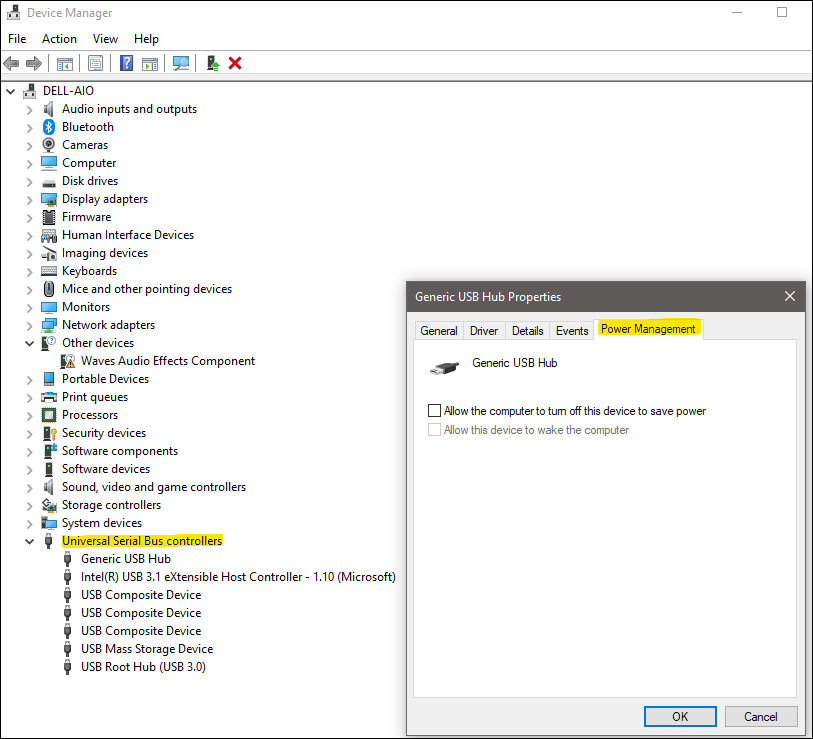Click the Update device driver icon
Viewport: 813px width, 739px height.
click(213, 63)
